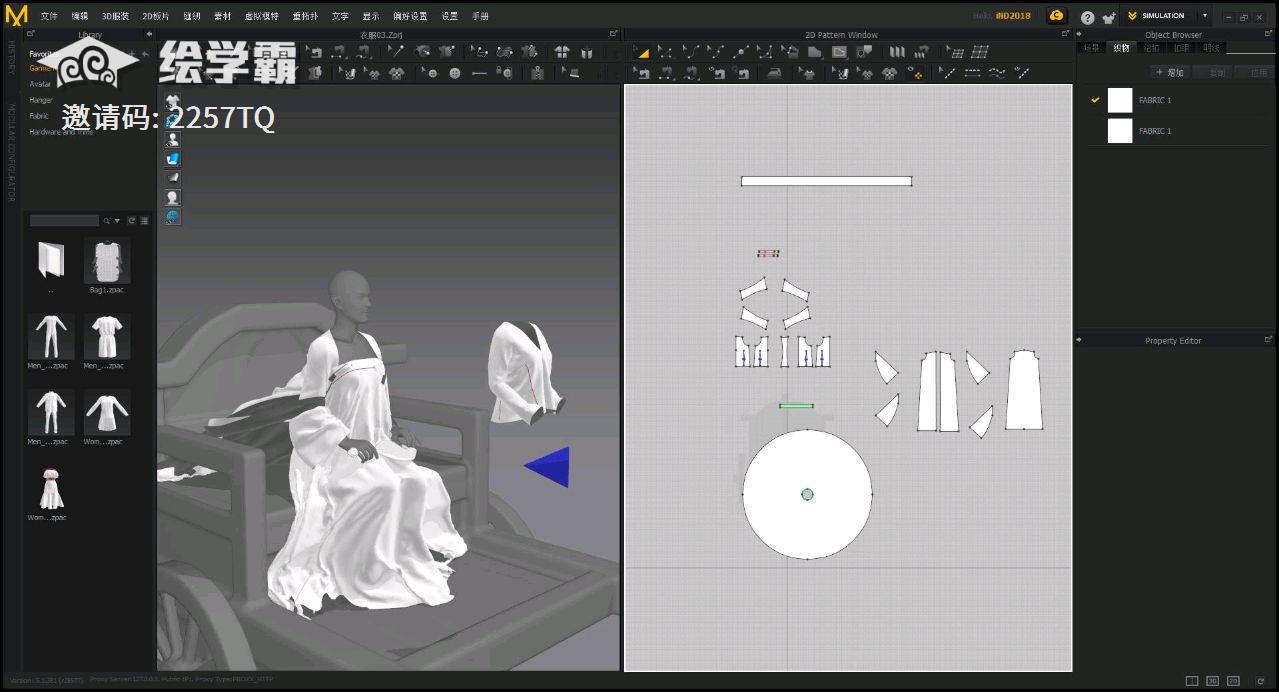Click the second FABRIC 1 white swatch

pos(1120,131)
